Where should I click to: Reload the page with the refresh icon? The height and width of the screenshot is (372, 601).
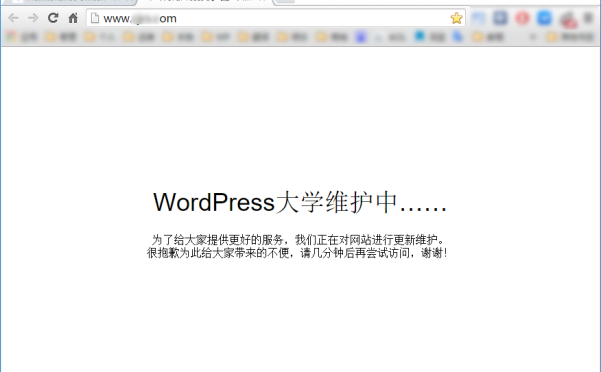pos(53,18)
